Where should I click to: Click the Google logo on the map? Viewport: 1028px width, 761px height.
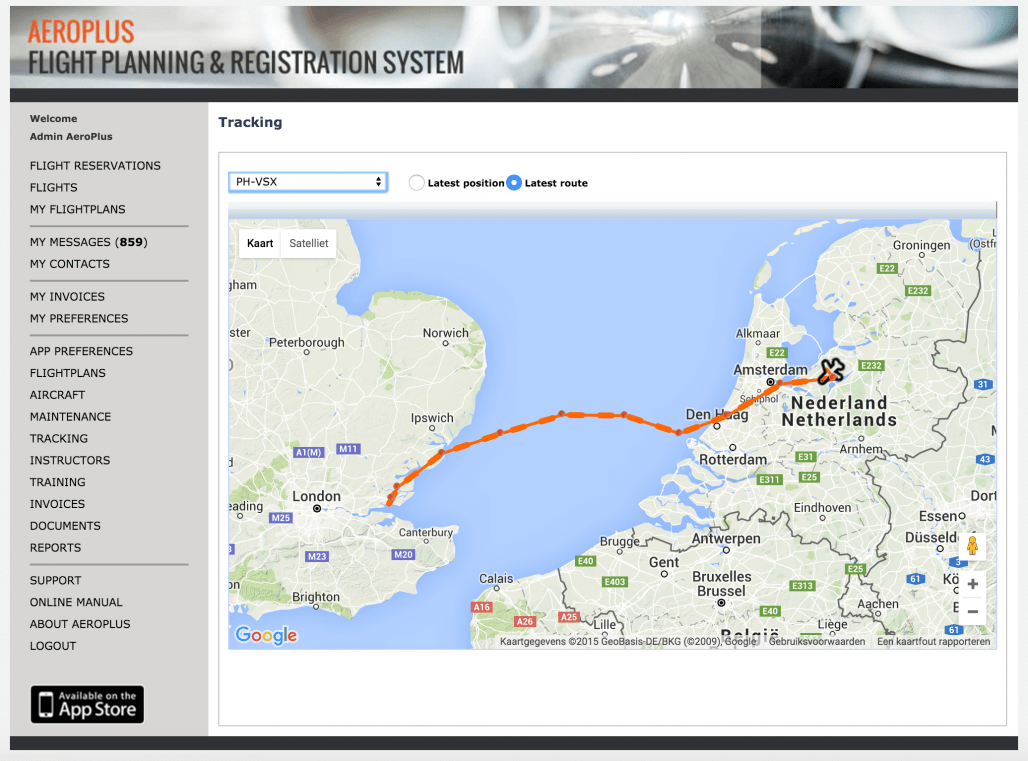(264, 635)
